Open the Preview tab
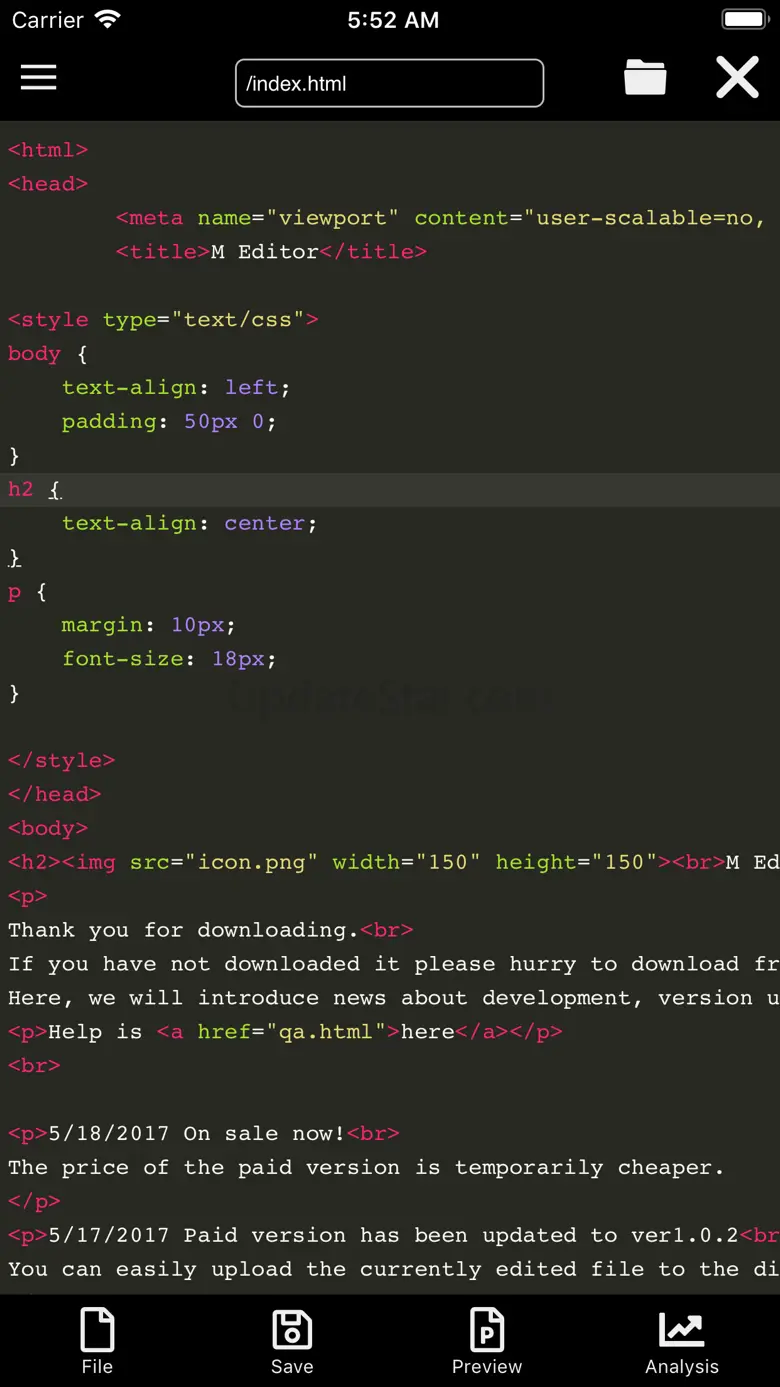 [487, 1342]
